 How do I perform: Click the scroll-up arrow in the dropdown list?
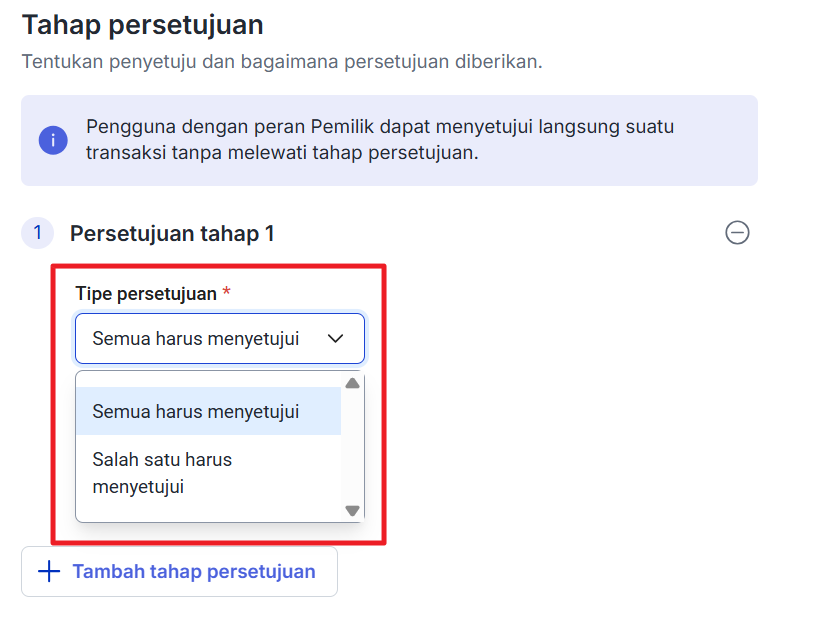(352, 384)
